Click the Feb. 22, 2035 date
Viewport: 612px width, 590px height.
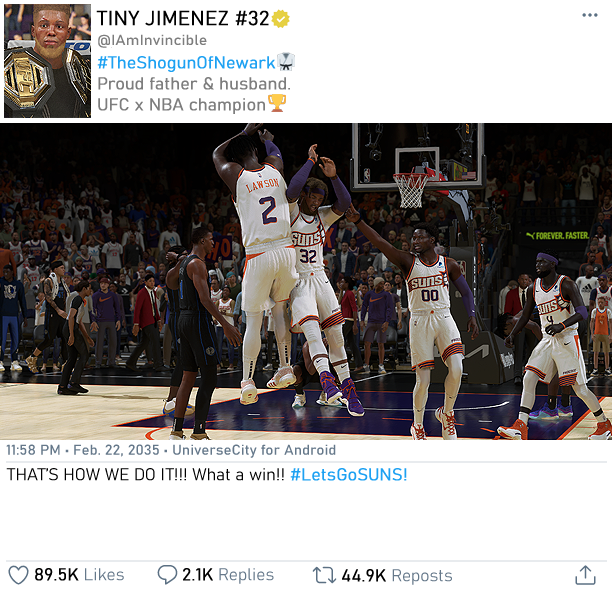116,450
